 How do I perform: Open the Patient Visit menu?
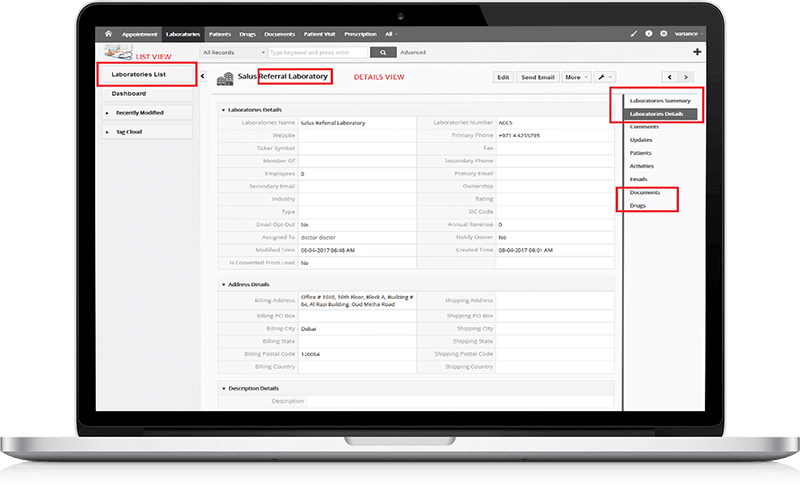[x=319, y=34]
